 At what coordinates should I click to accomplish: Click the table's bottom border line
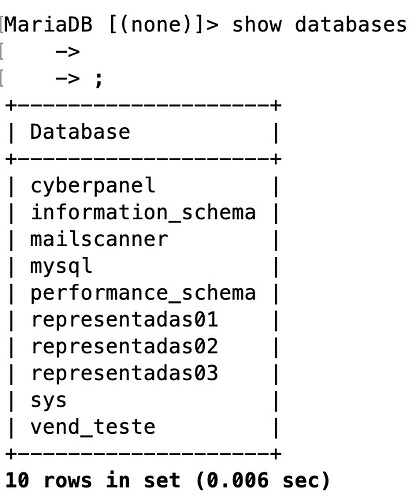coord(143,454)
